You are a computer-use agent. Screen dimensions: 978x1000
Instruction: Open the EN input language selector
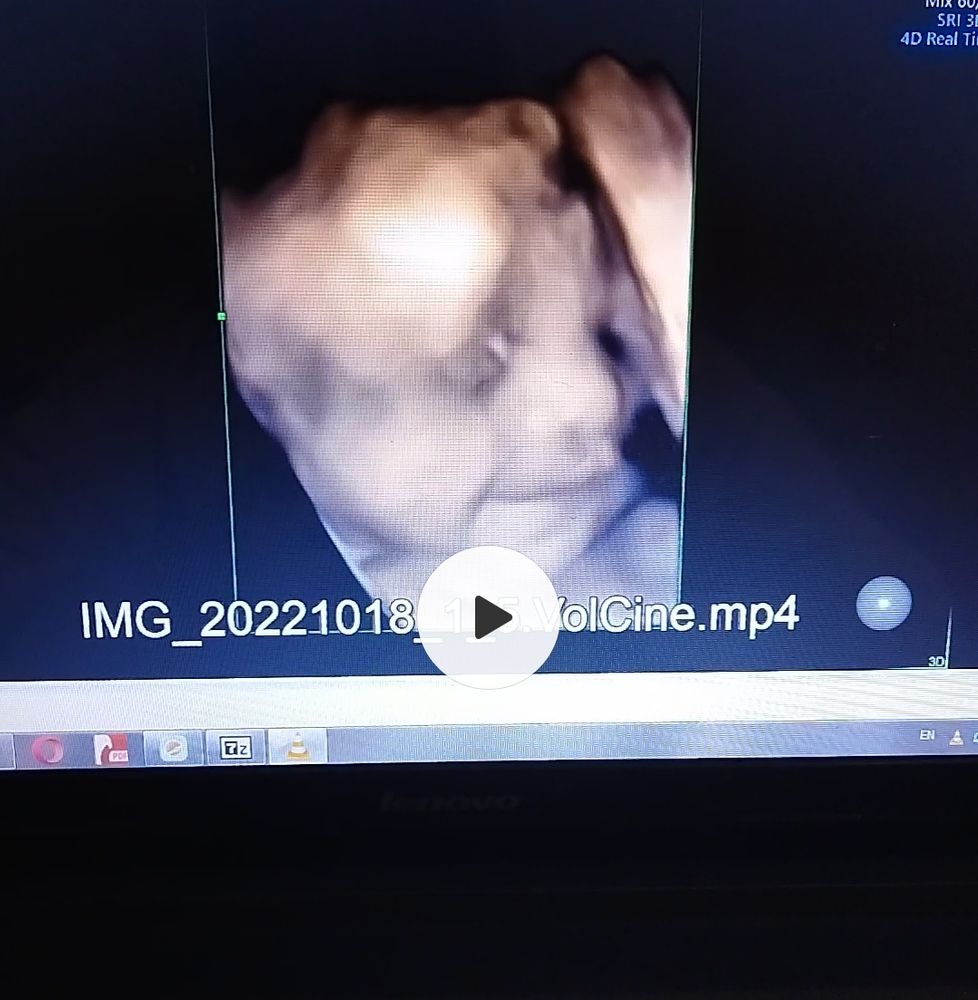point(927,735)
